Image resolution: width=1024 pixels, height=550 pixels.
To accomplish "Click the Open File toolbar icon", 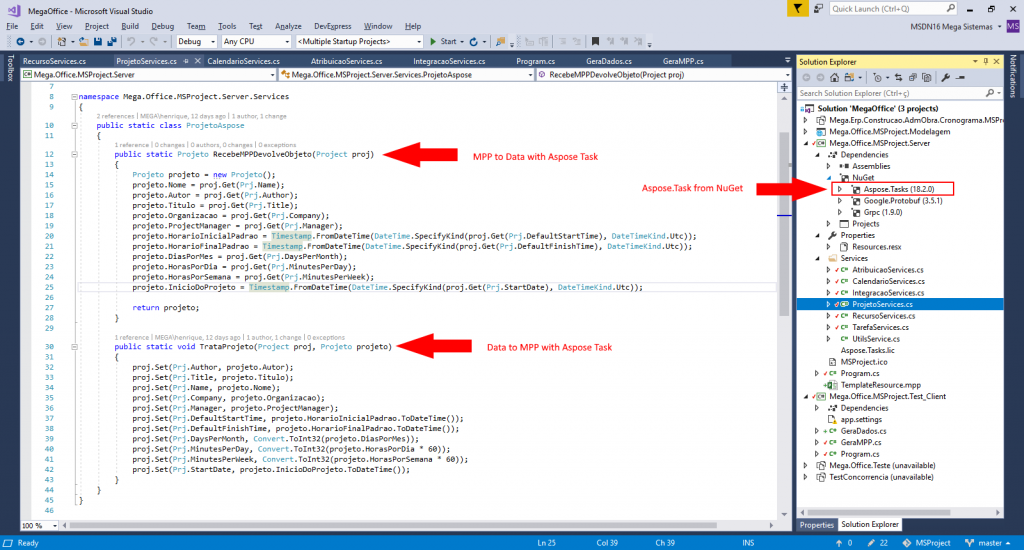I will tap(84, 42).
